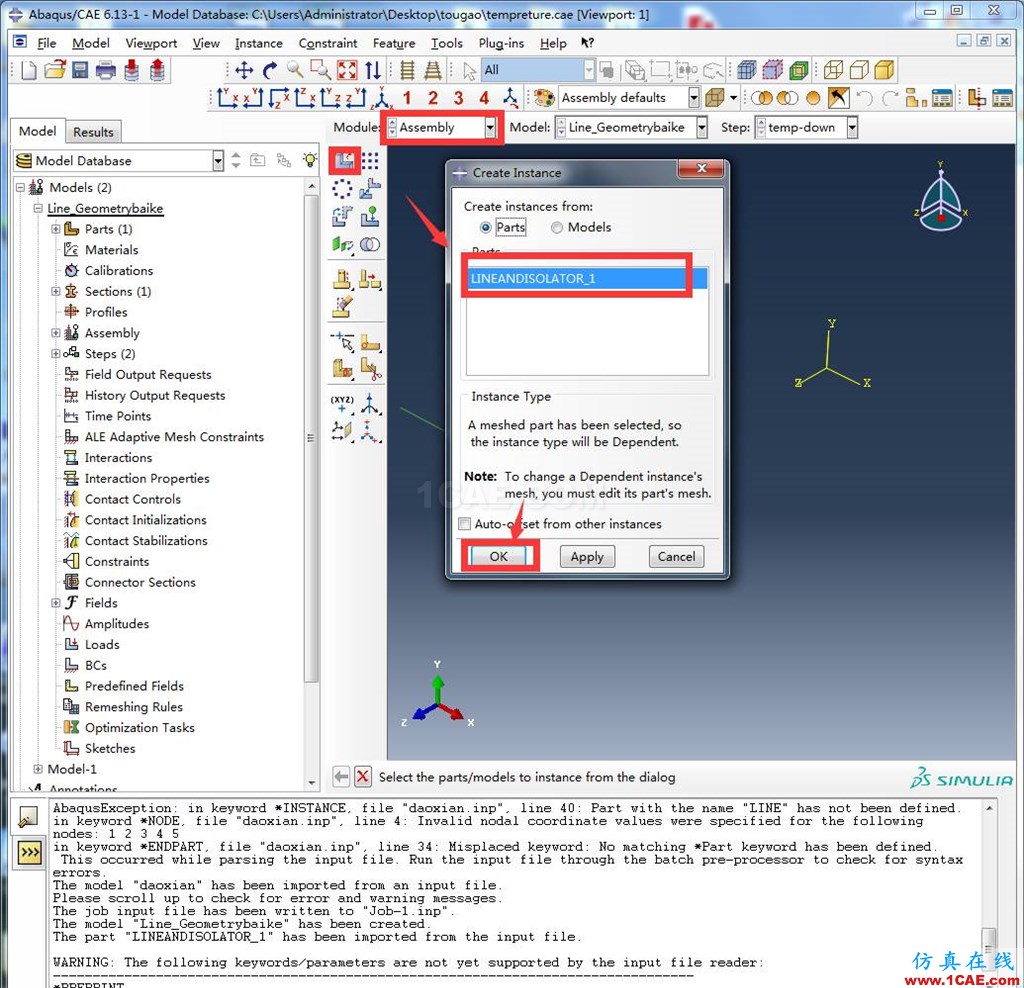Viewport: 1024px width, 988px height.
Task: Select the Virtual Topology scissors tool
Action: tap(370, 369)
